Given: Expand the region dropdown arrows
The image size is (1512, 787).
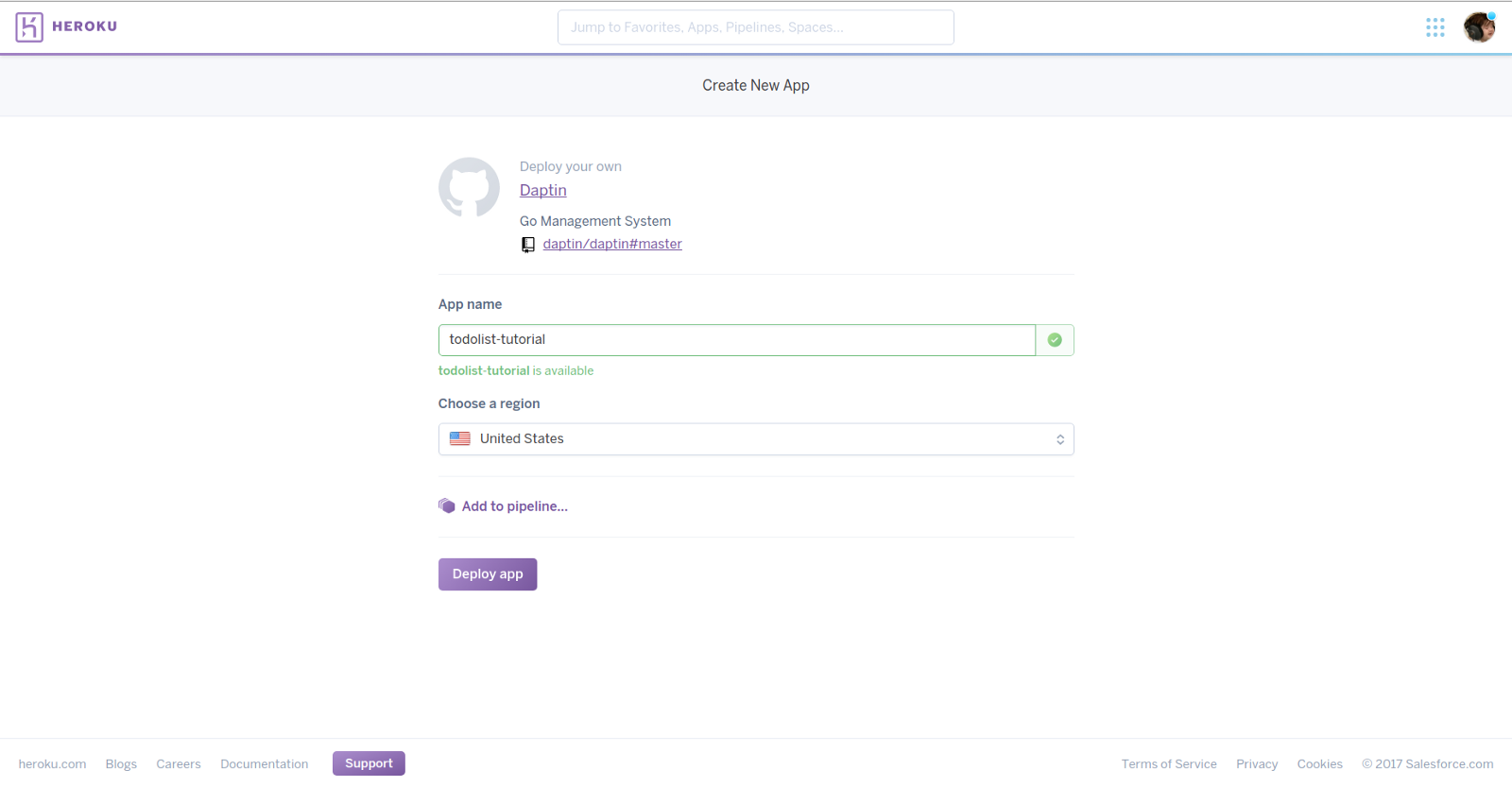Looking at the screenshot, I should point(1060,439).
